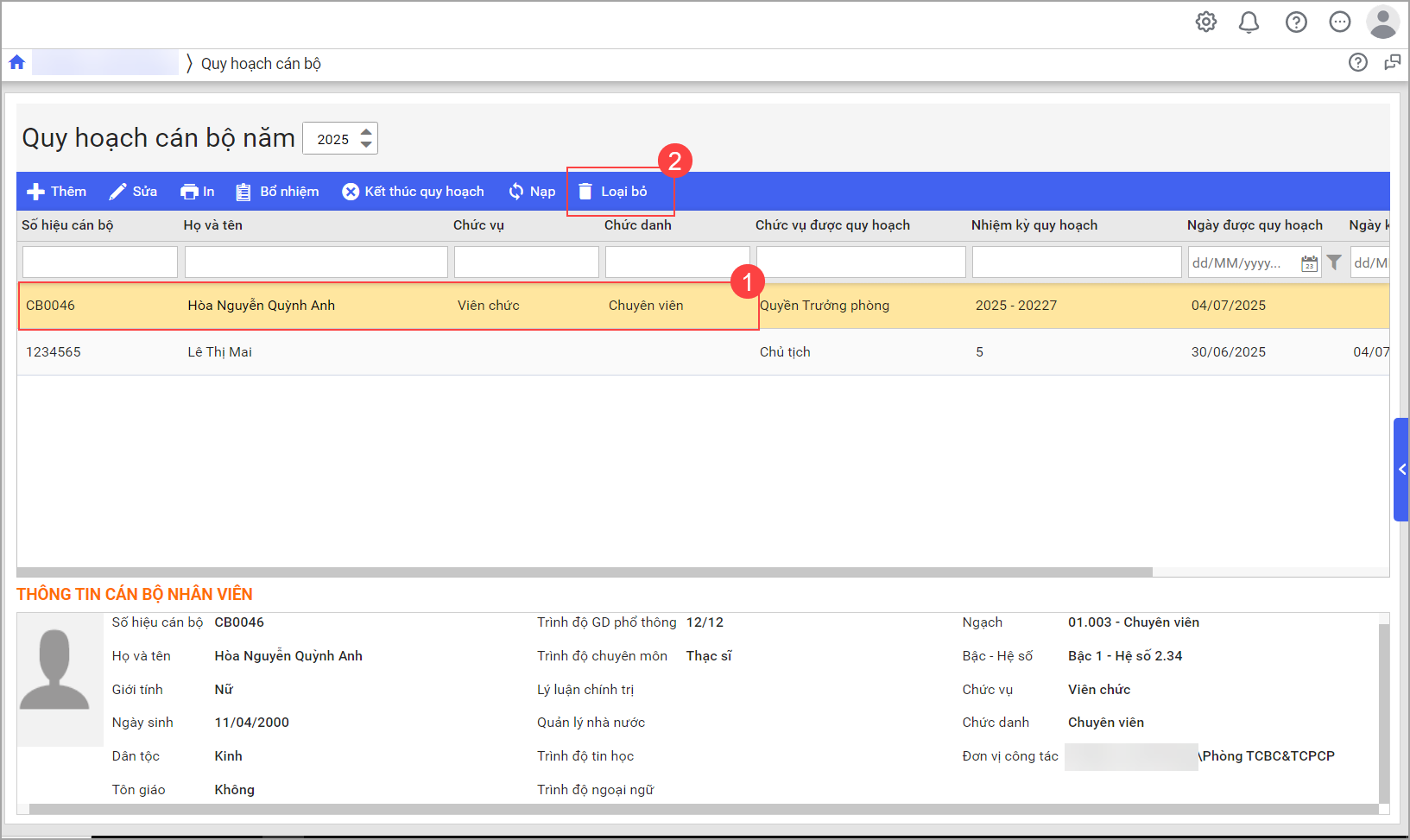Screen dimensions: 1410x840
Task: Click the filter funnel icon
Action: tap(1334, 262)
